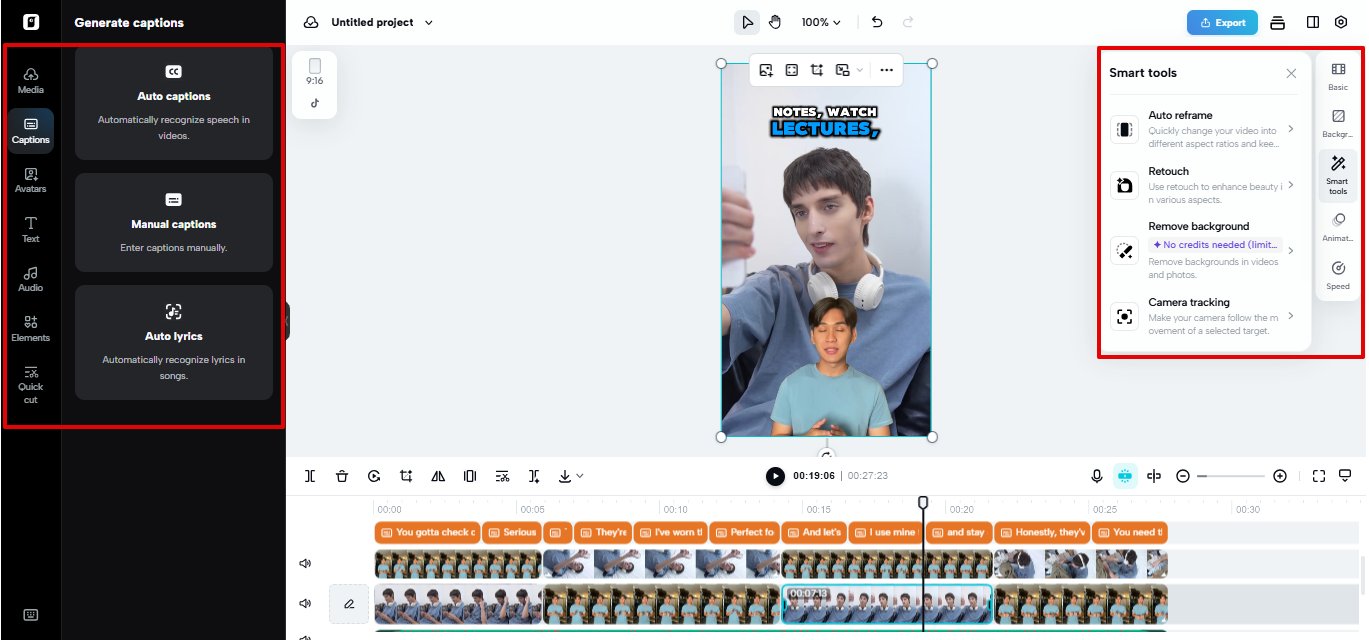The height and width of the screenshot is (640, 1369).
Task: Select the mirror flip icon in the timeline toolbar
Action: (438, 476)
